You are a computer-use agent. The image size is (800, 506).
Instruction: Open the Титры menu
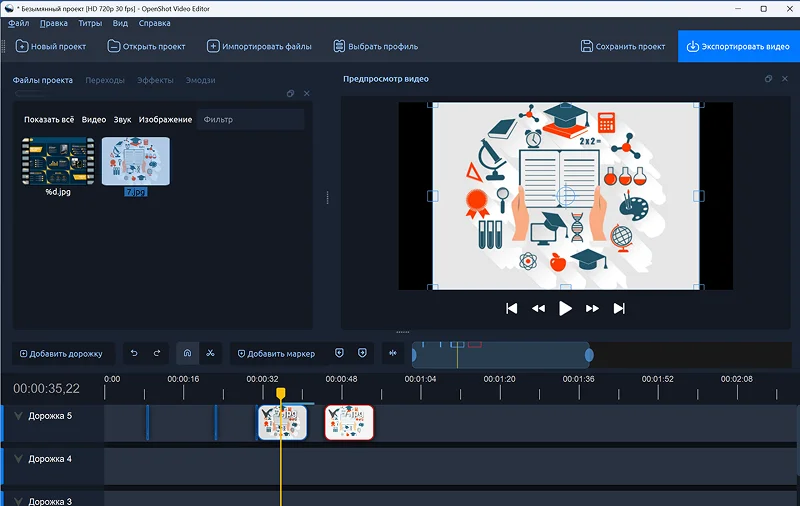pyautogui.click(x=90, y=22)
